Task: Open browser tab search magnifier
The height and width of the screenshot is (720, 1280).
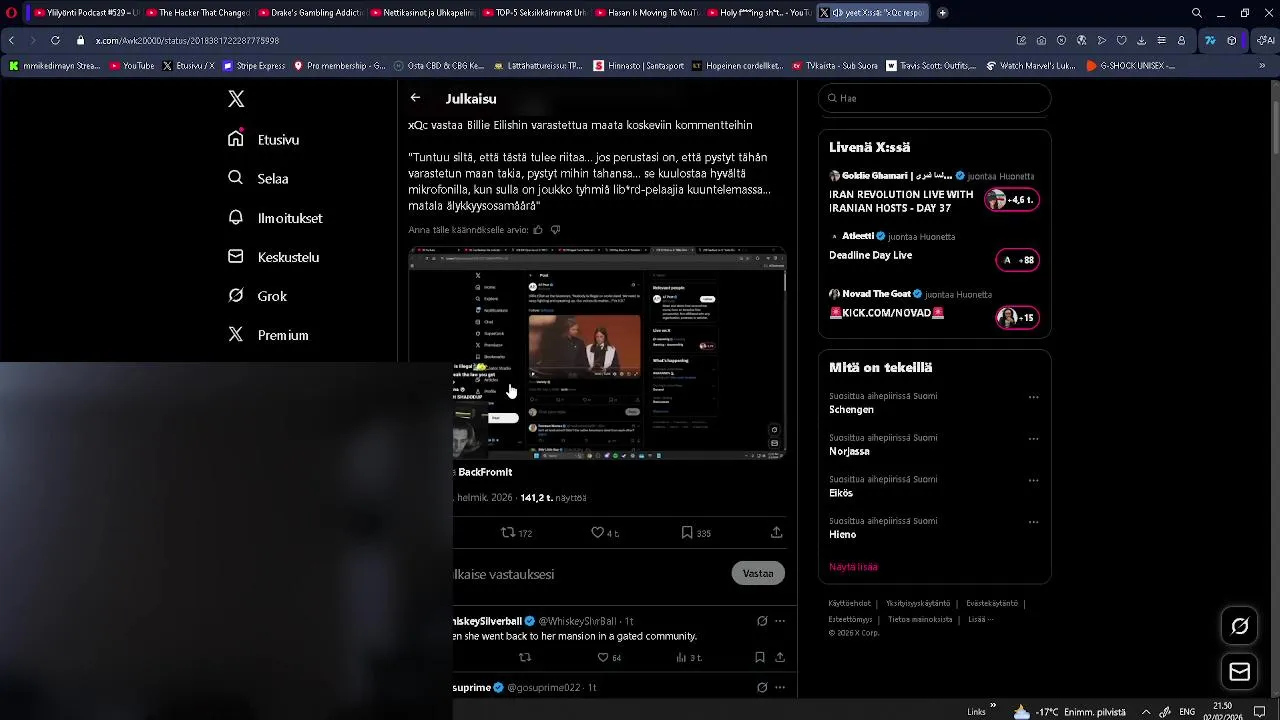Action: coord(1197,13)
